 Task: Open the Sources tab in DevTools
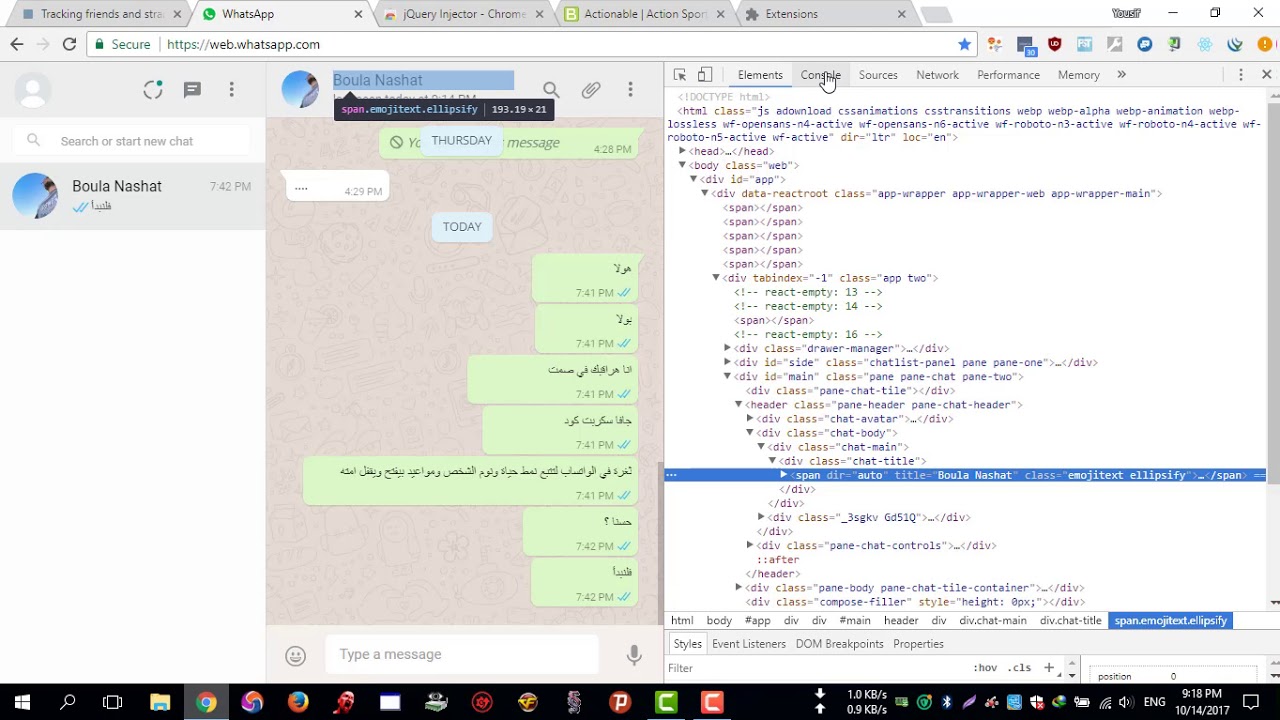(878, 75)
